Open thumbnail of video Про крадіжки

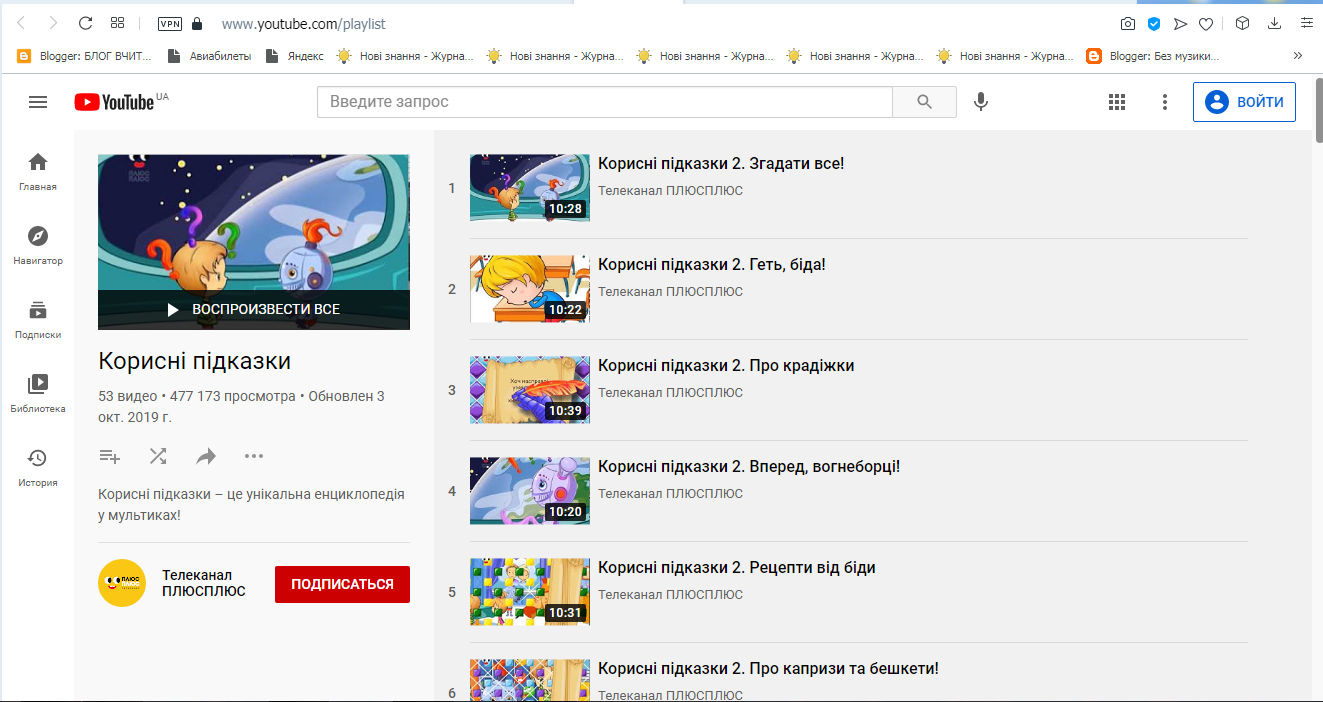click(x=530, y=390)
